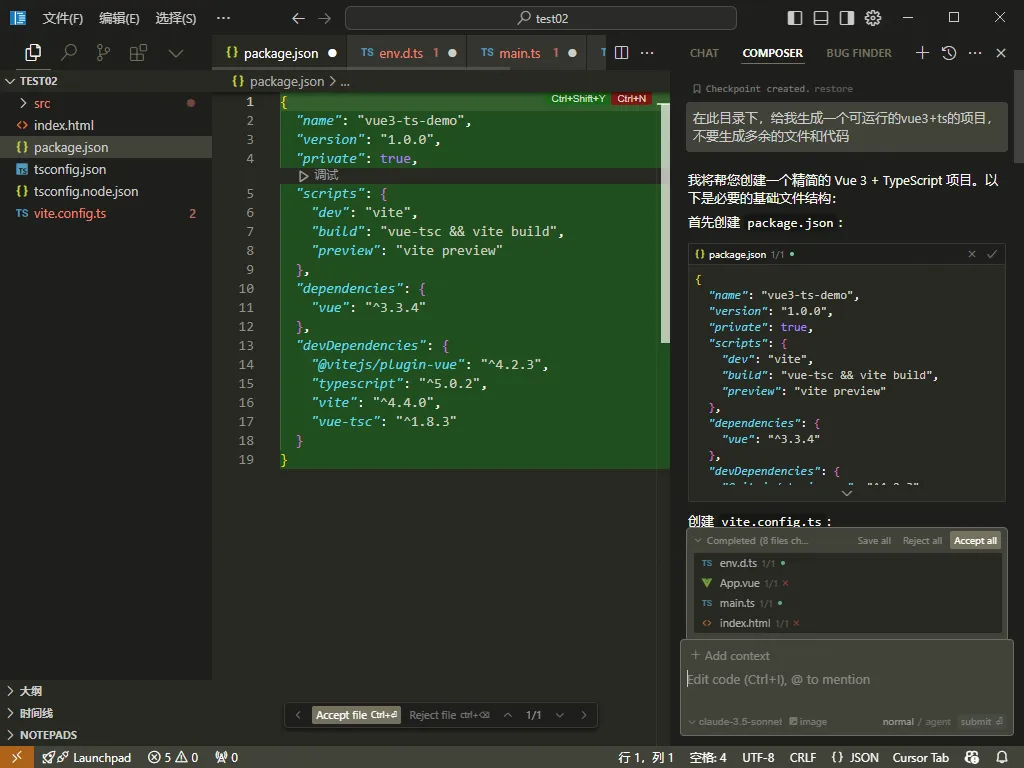Start a new composer with plus icon
Screen dimensions: 1024x768
coord(922,53)
